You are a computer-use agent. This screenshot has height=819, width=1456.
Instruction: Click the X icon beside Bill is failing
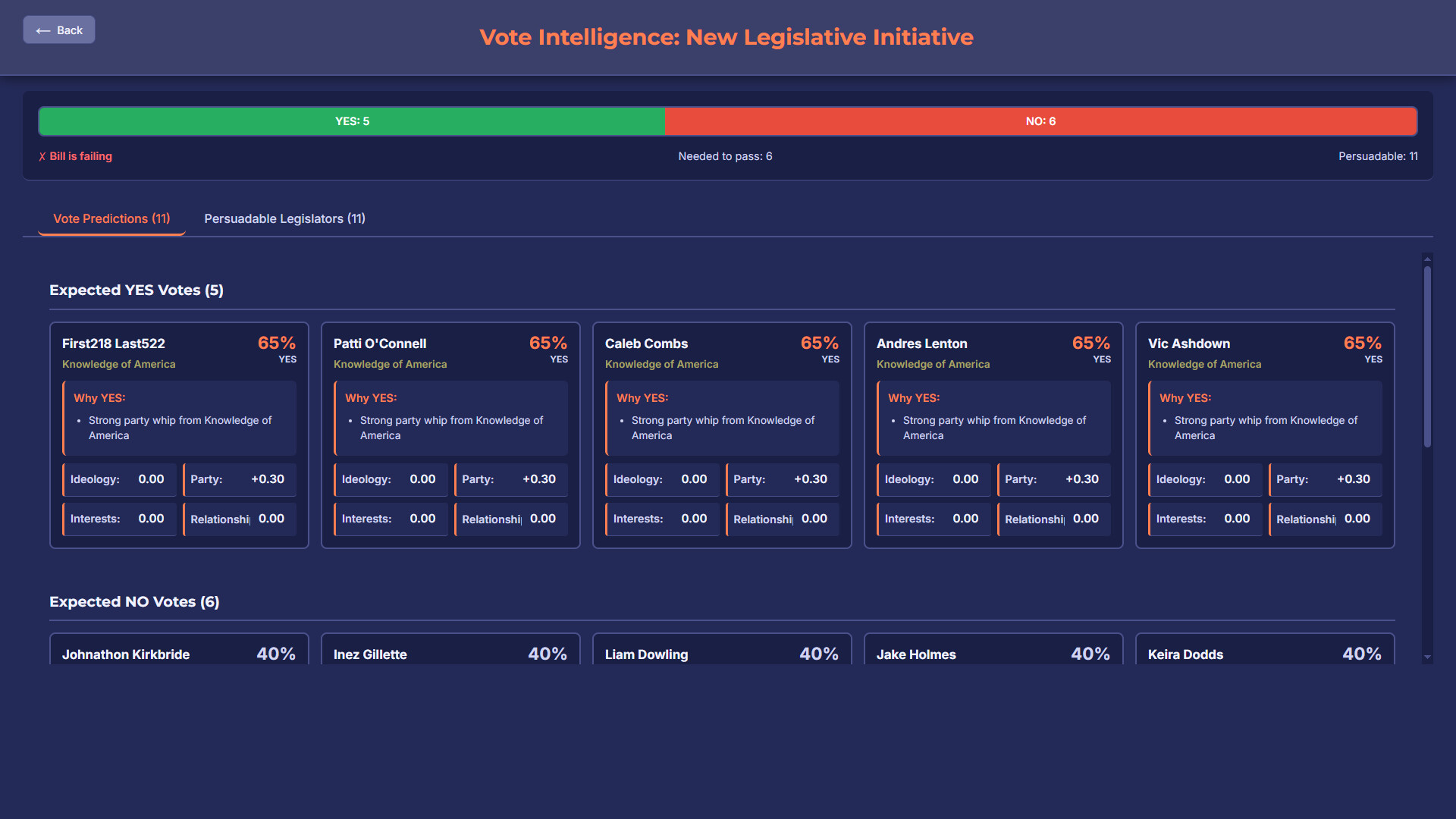(42, 156)
